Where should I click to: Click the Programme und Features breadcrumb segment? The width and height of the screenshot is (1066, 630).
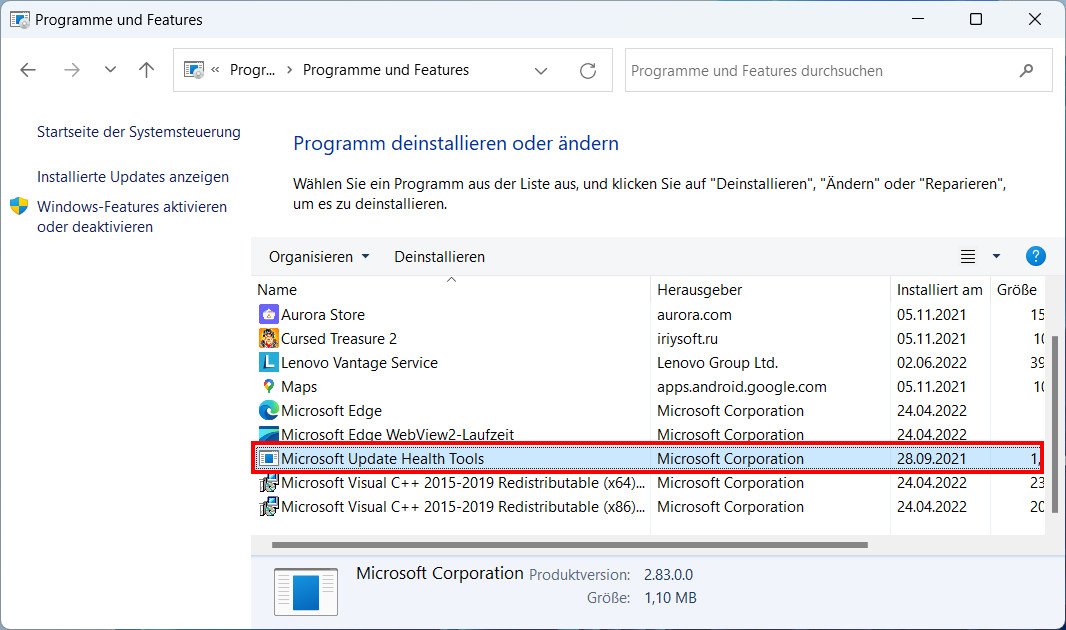(x=386, y=70)
